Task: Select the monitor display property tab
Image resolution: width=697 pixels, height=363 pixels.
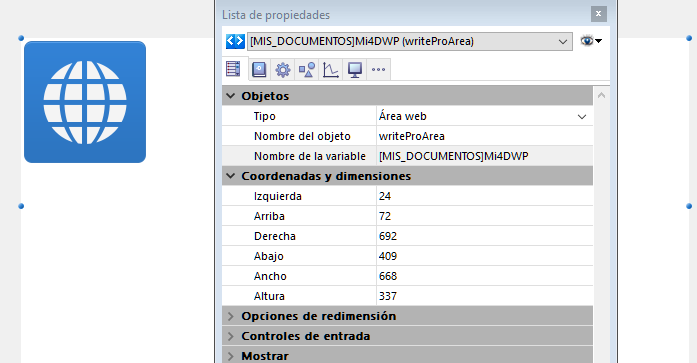Action: (355, 70)
